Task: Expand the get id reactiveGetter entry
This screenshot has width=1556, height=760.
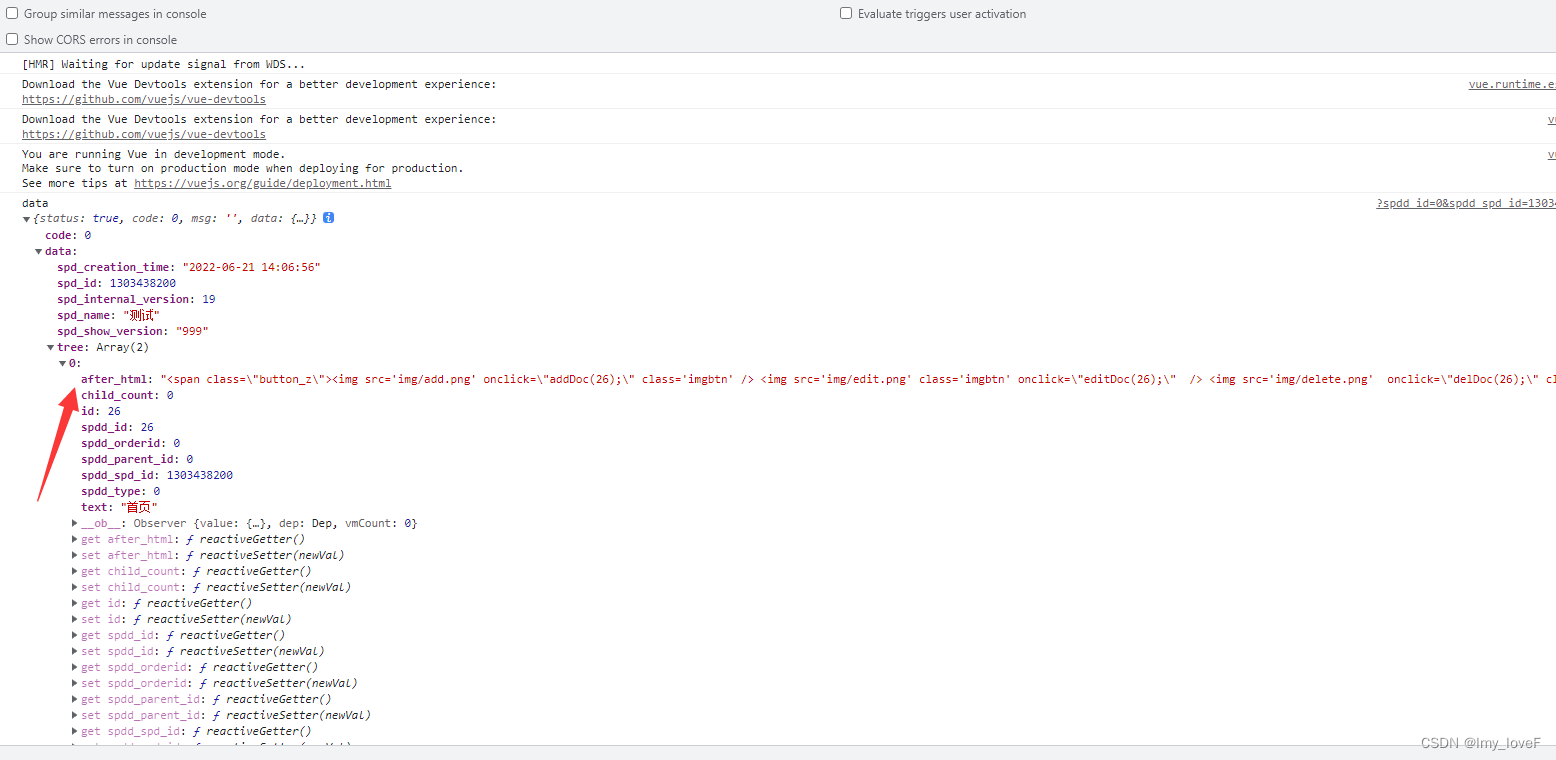Action: tap(75, 603)
